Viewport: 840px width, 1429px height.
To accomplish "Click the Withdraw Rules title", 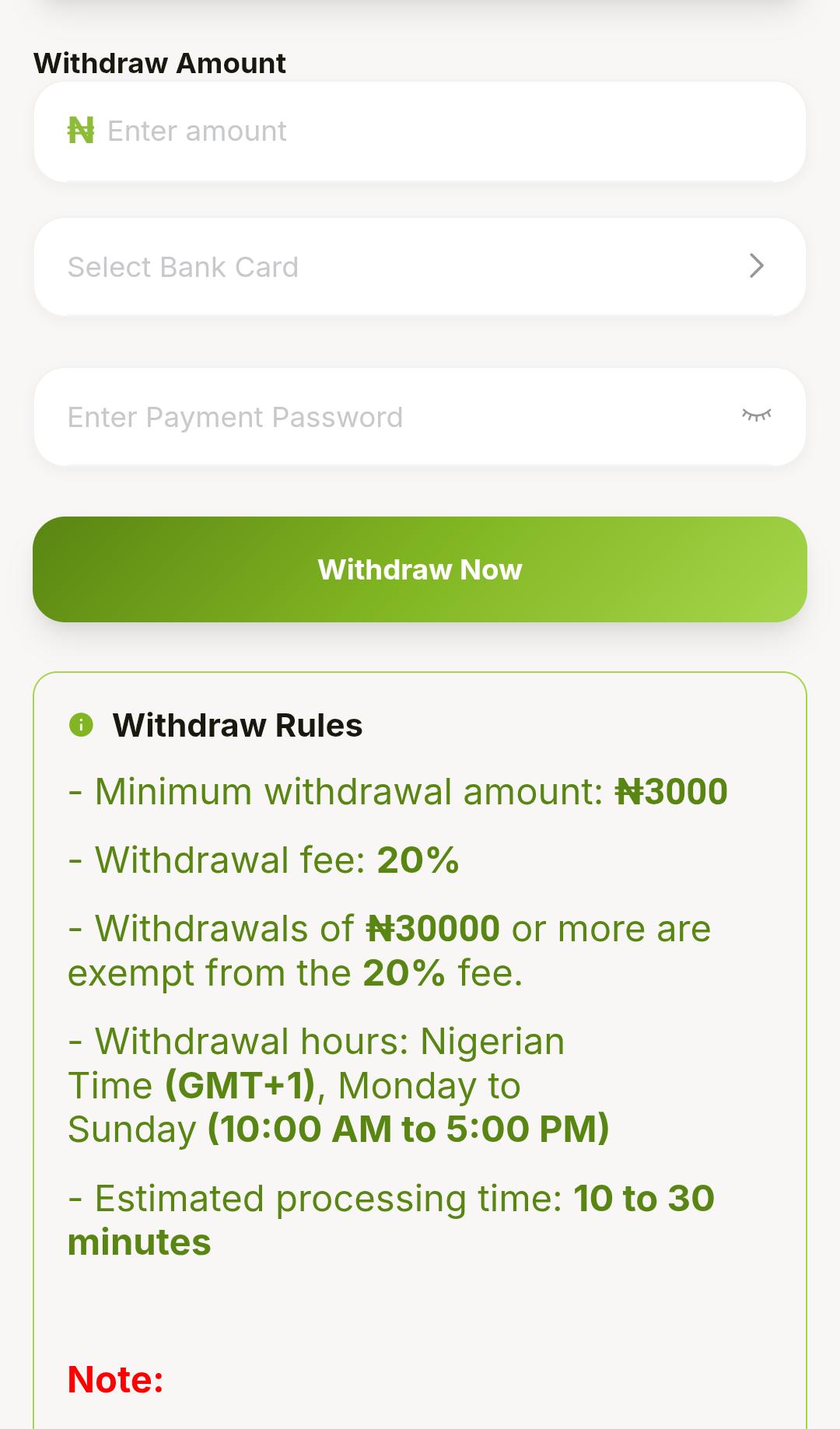I will 239,724.
